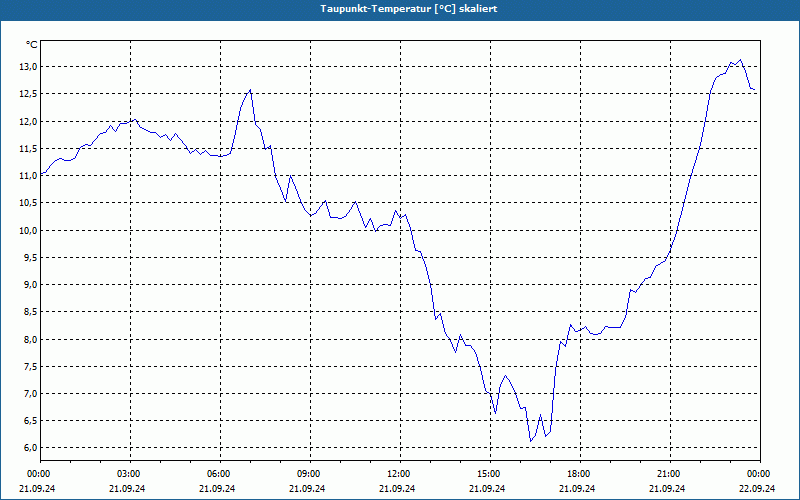Click the curve peak near 07:00
Screen dimensions: 800x500
pos(250,90)
